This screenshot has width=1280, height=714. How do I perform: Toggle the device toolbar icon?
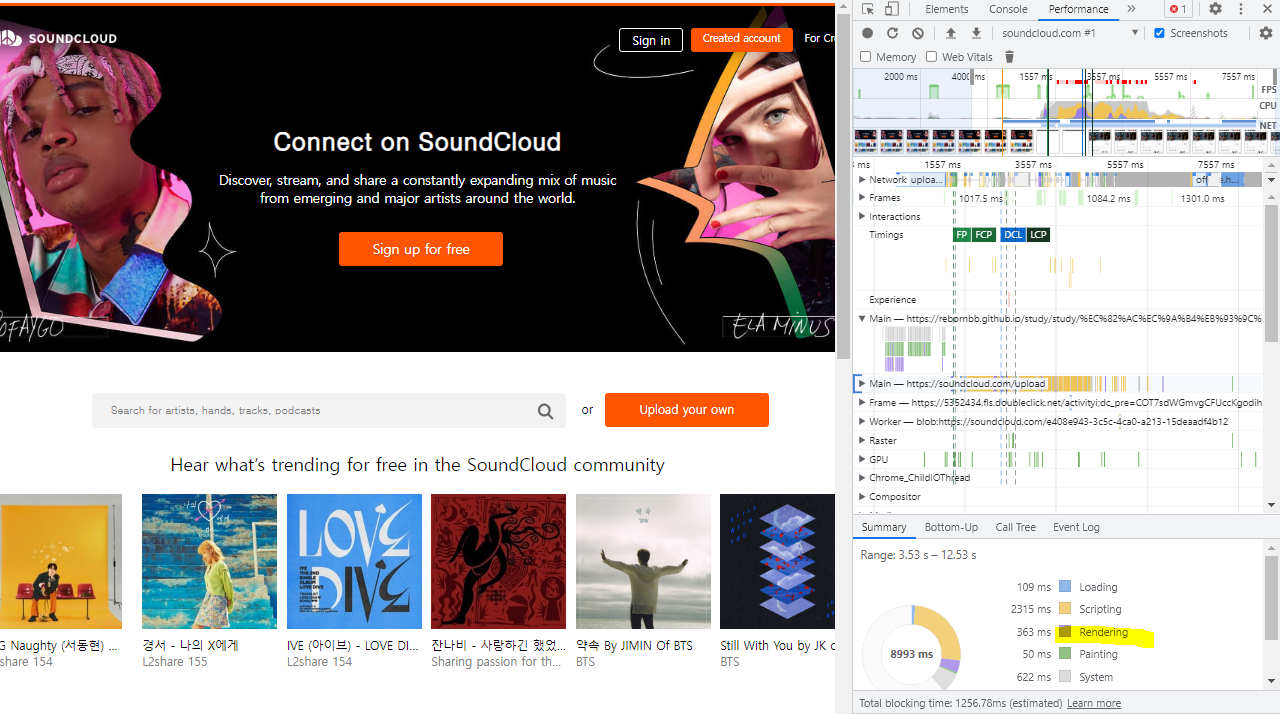click(x=891, y=9)
